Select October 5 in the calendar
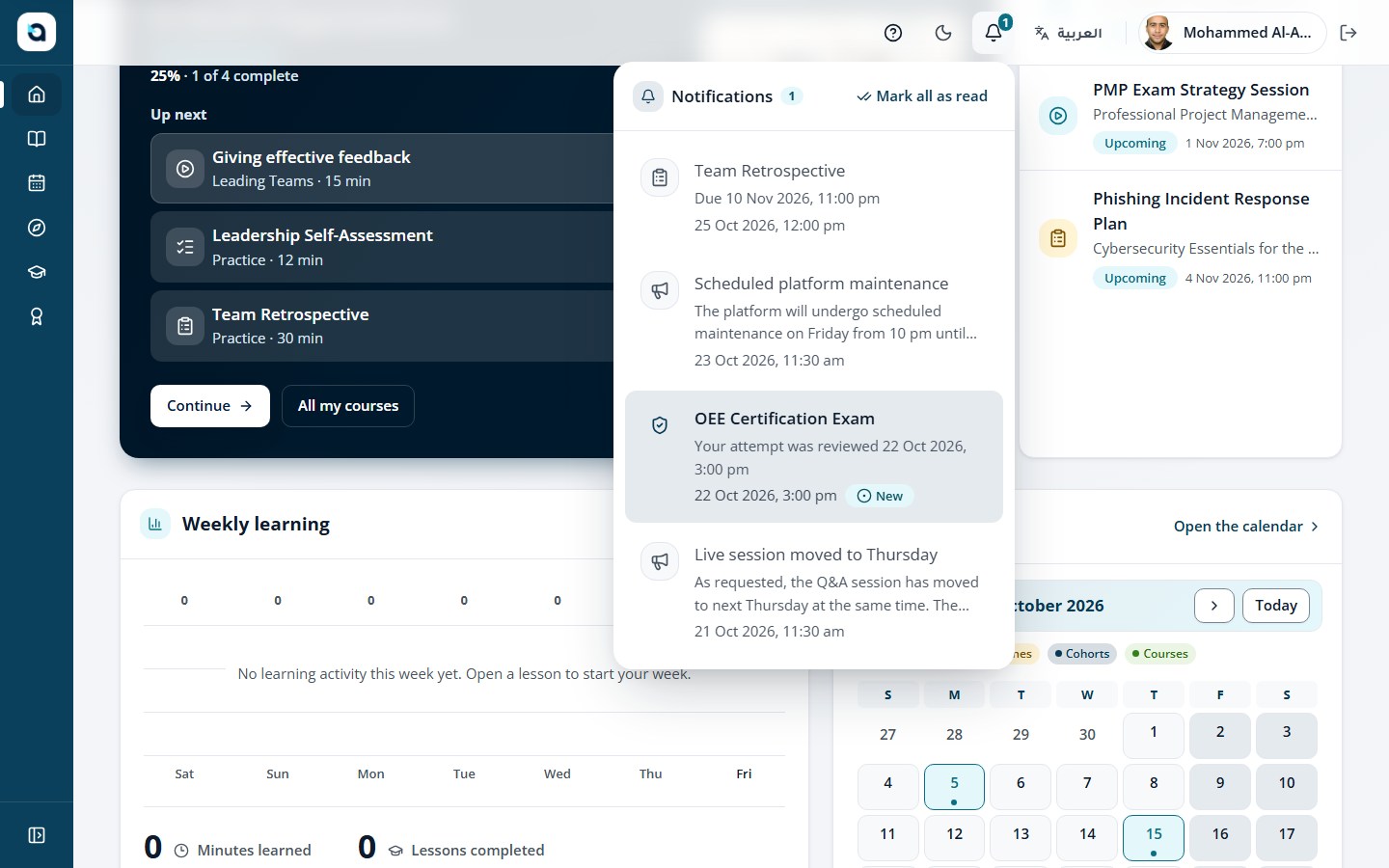 [x=954, y=787]
